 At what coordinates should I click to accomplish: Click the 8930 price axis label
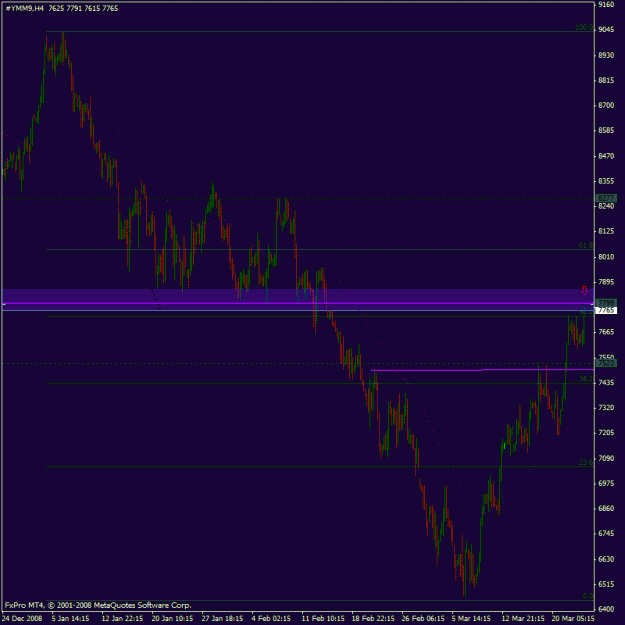(x=606, y=55)
